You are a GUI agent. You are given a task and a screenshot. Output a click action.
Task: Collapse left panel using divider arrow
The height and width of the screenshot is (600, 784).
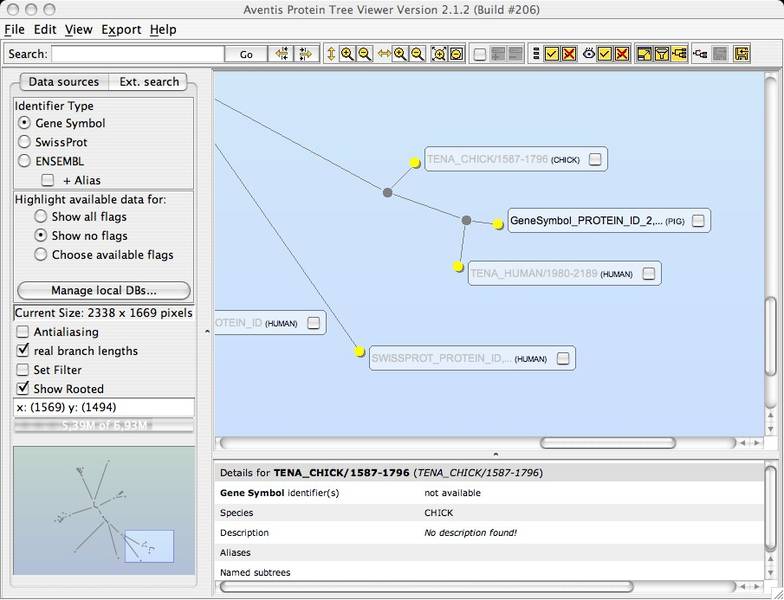pos(207,332)
